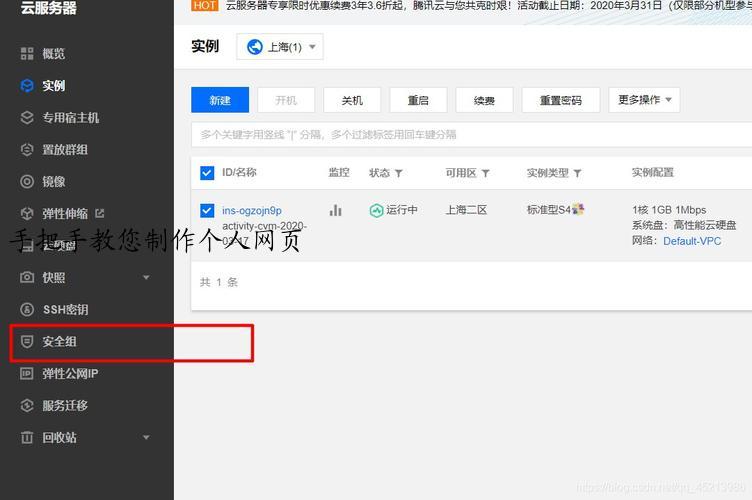Screen dimensions: 752x500
Task: Filter by 可用区 funnel icon
Action: coord(485,173)
